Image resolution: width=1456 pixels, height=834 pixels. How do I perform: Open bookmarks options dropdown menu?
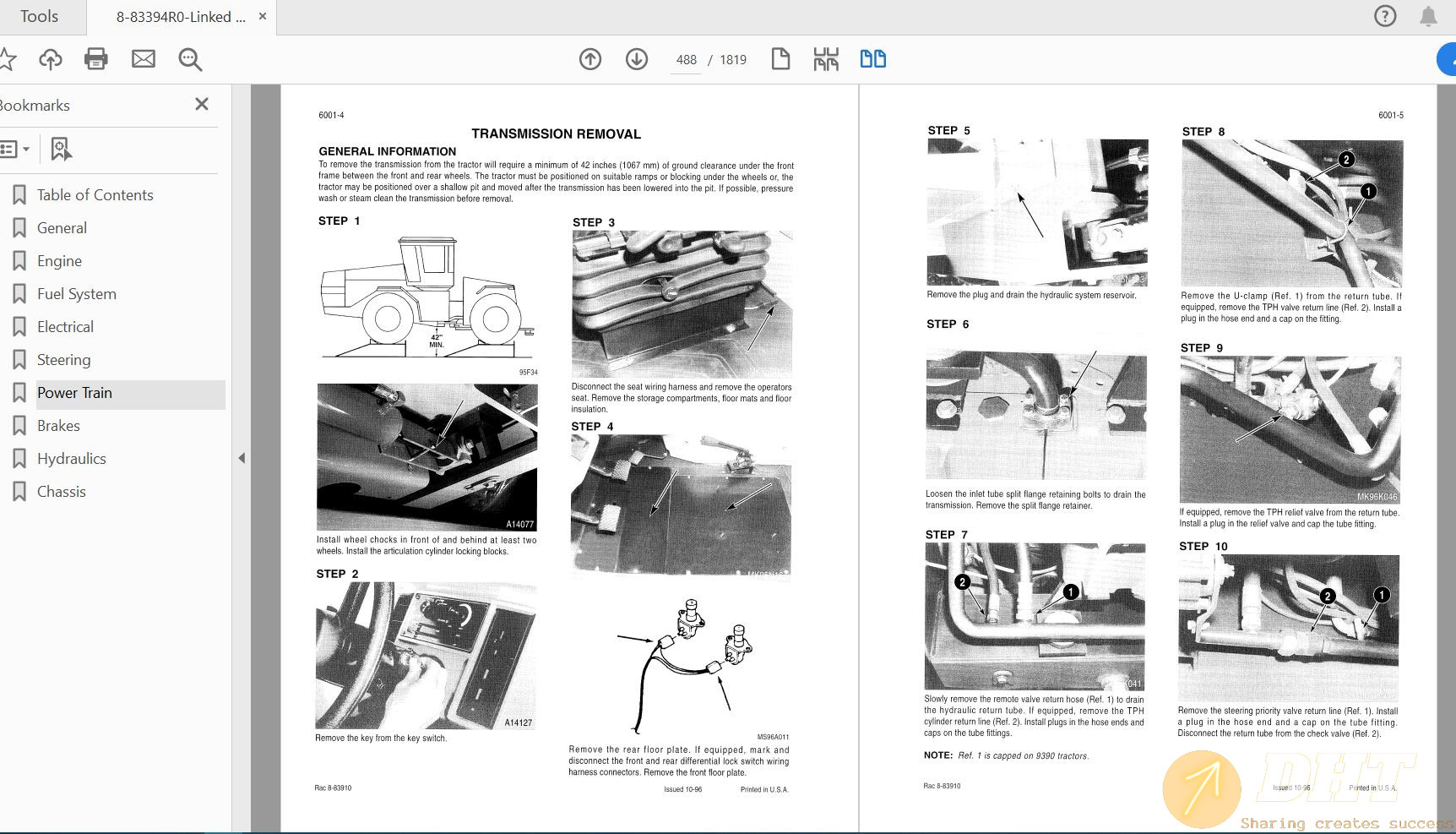[x=15, y=150]
